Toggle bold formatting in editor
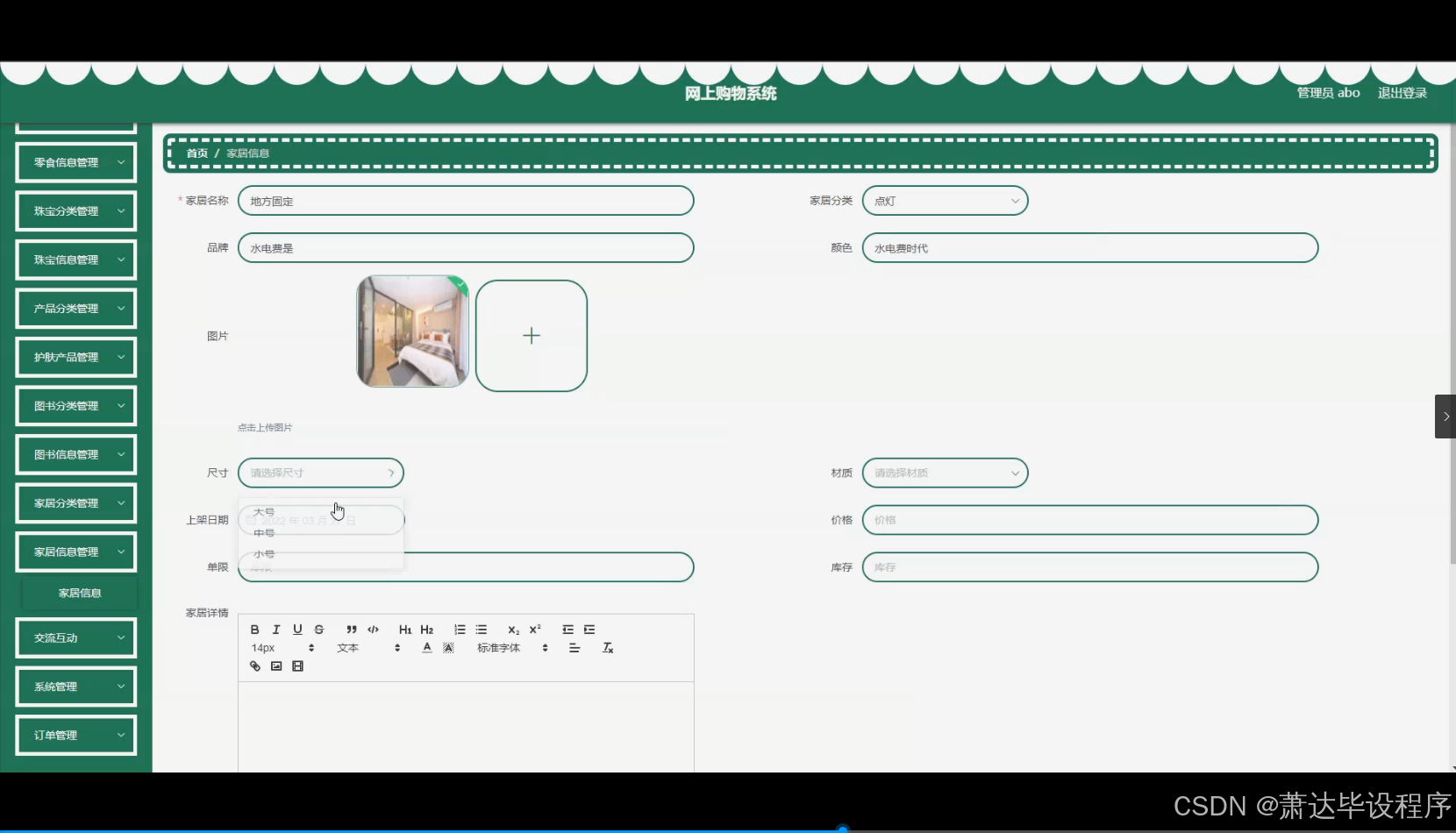This screenshot has height=833, width=1456. [x=255, y=630]
